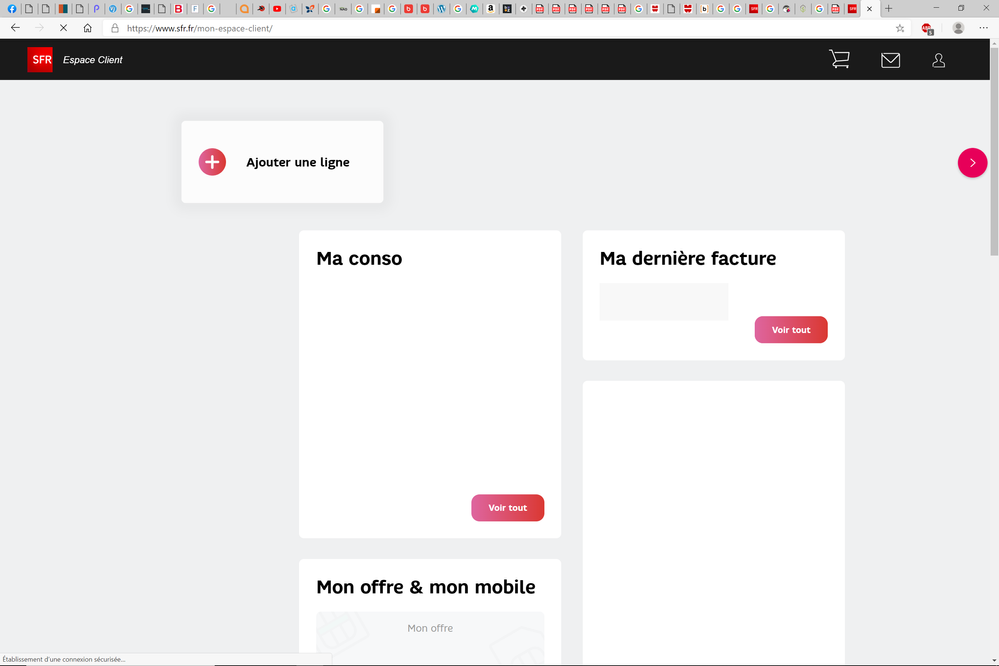The height and width of the screenshot is (666, 999).
Task: Stop page loading with the X button
Action: point(63,28)
